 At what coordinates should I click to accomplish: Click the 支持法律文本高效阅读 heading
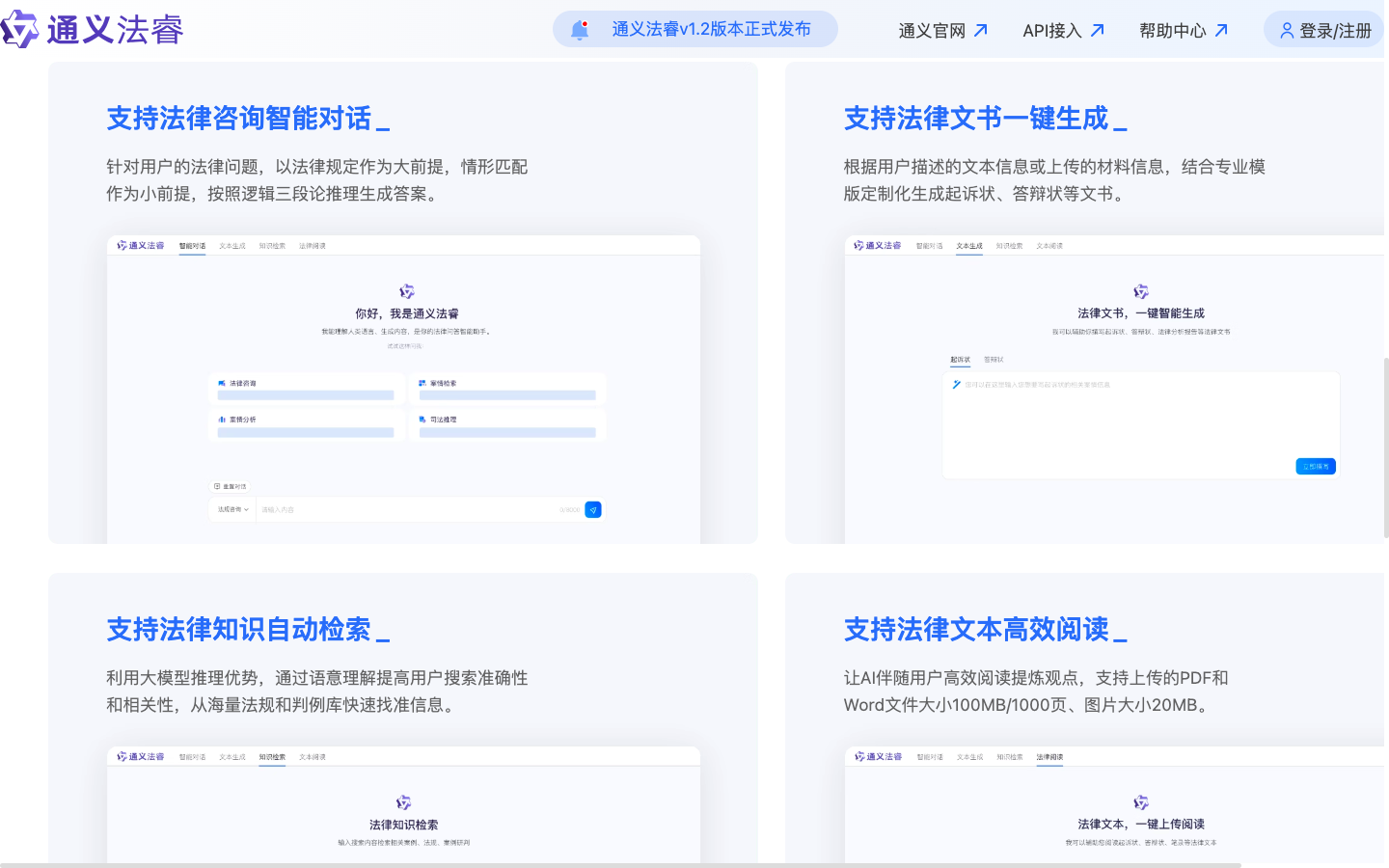(985, 630)
